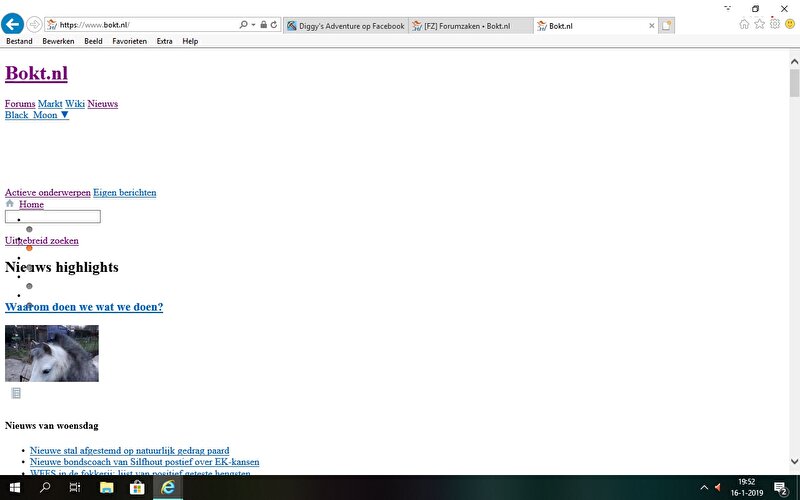Click the muted volume tray icon
800x500 pixels.
(x=718, y=488)
